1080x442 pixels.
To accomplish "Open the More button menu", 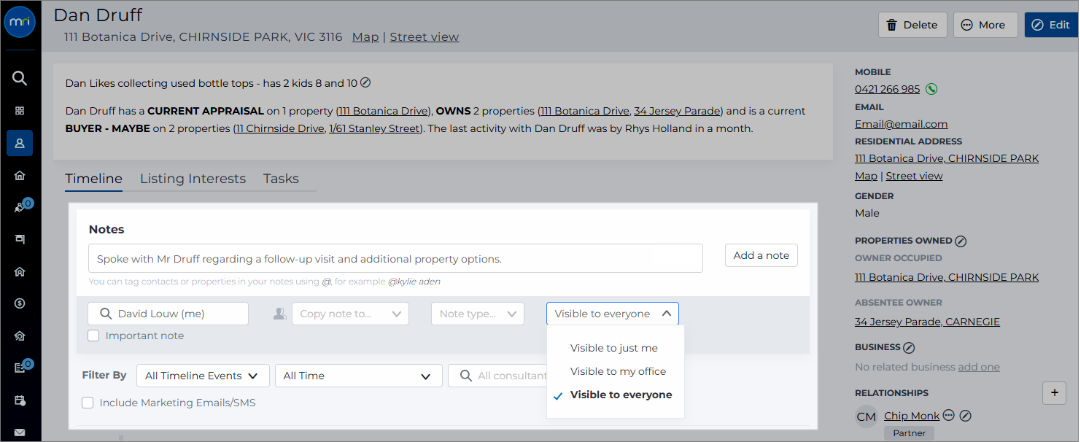I will pos(986,25).
